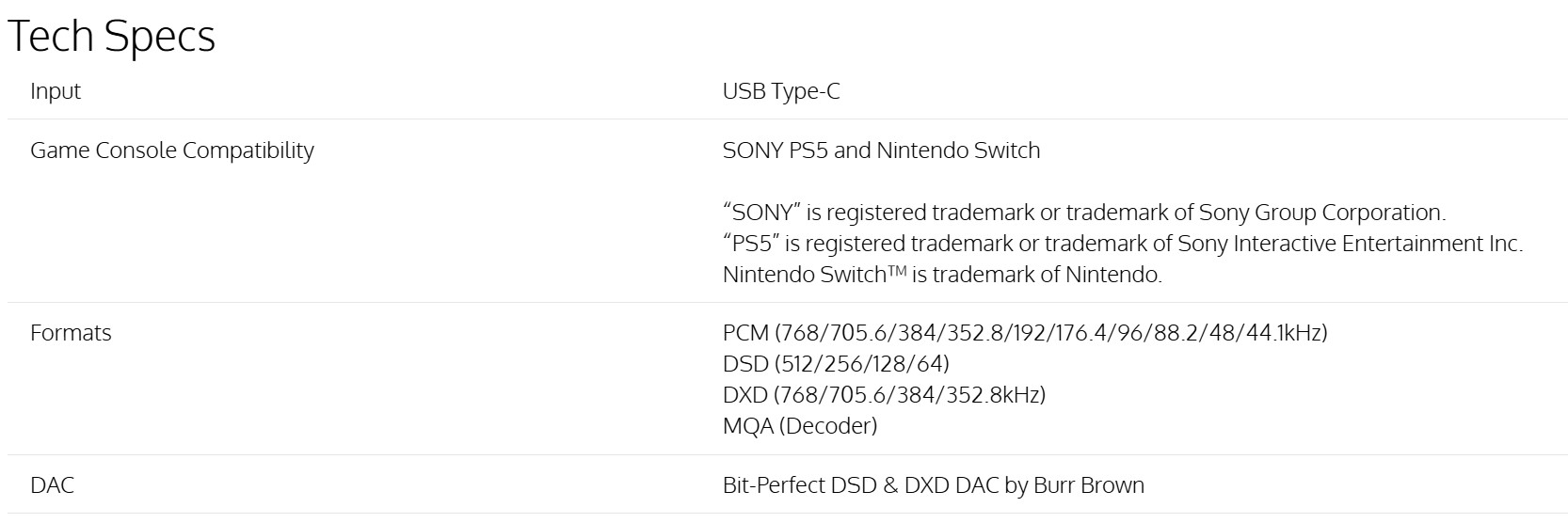Click the Sony Group Corporation trademark line
Image resolution: width=1568 pixels, height=523 pixels.
[1083, 213]
